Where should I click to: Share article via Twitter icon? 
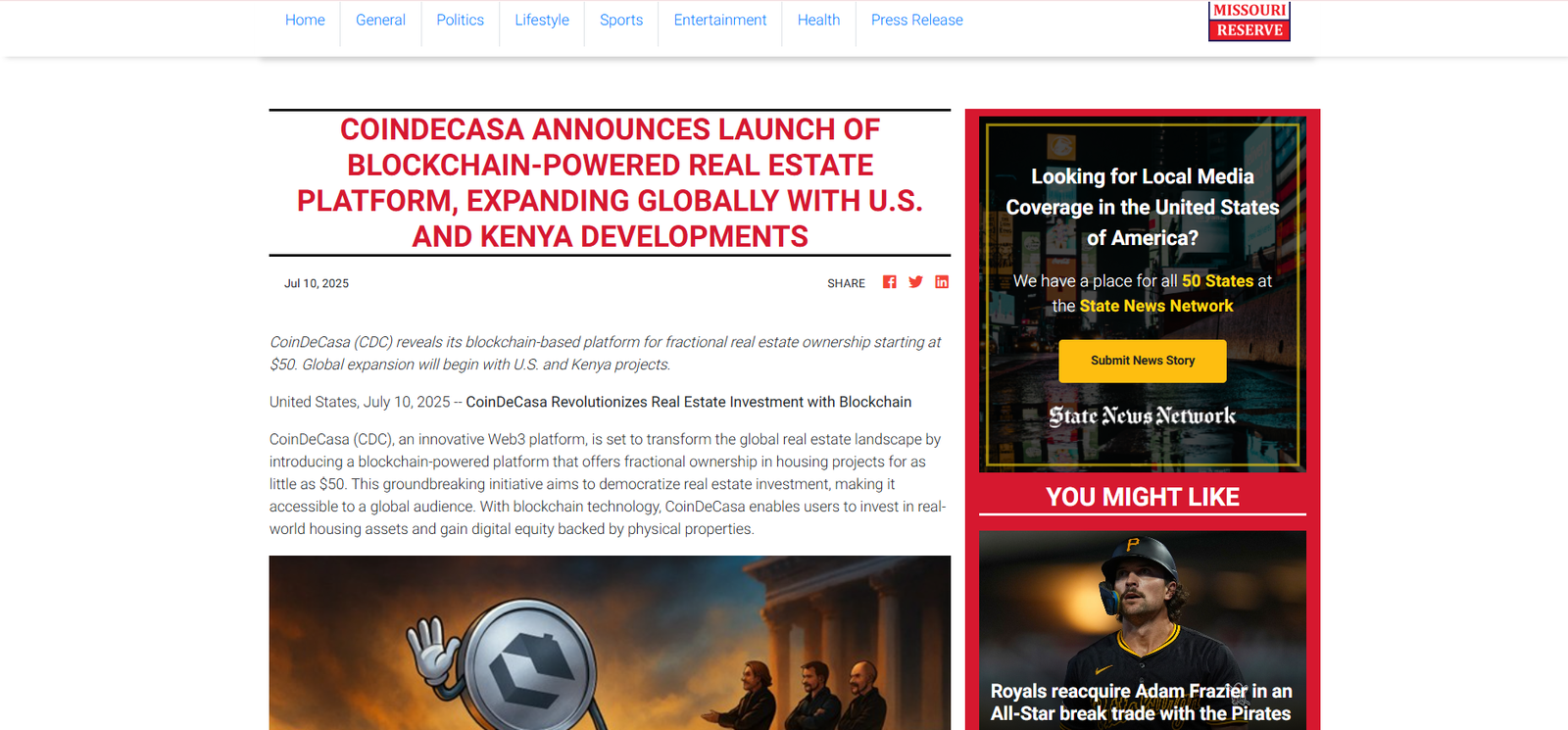coord(915,282)
